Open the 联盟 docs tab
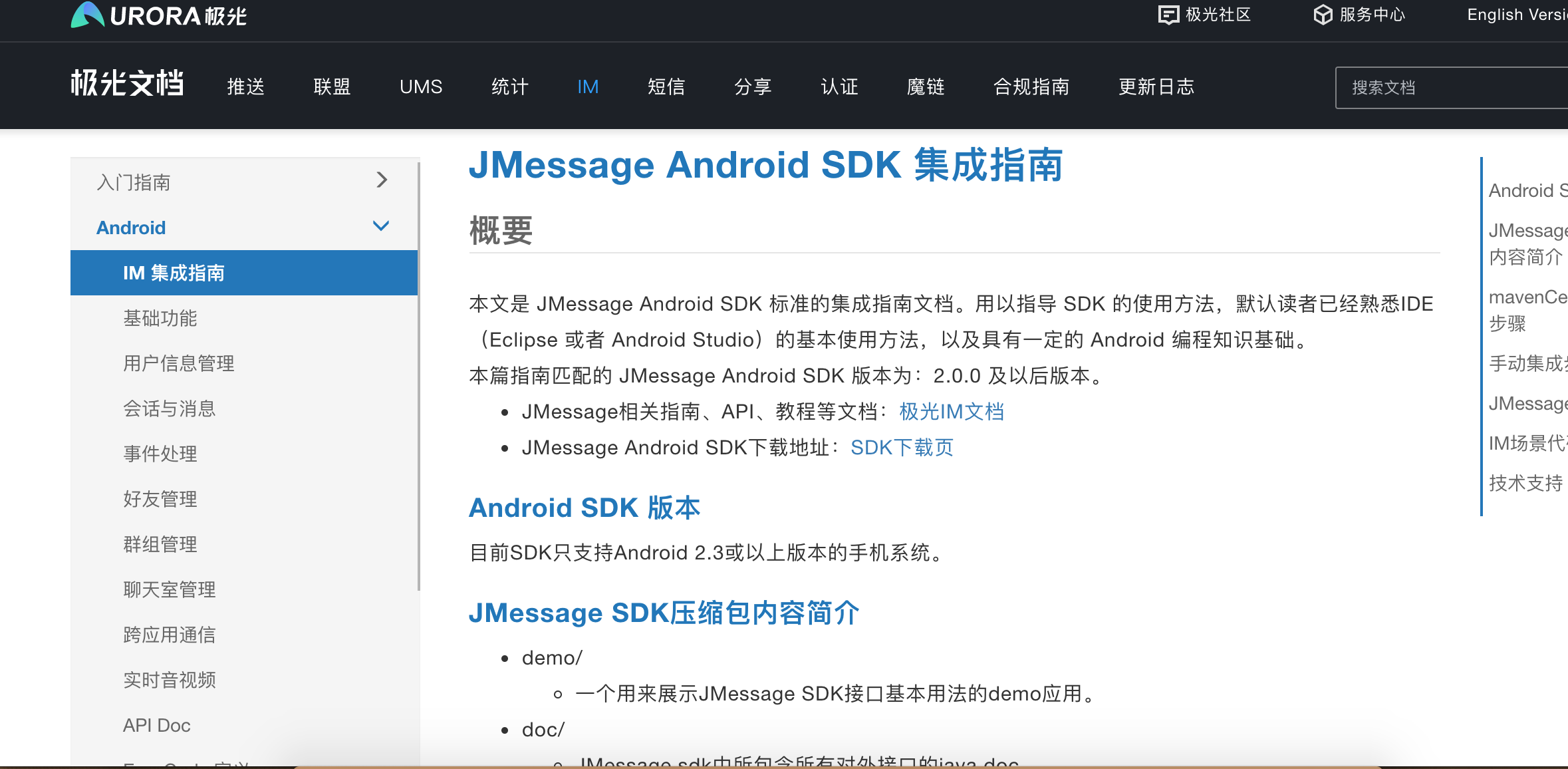The width and height of the screenshot is (1568, 769). point(332,87)
